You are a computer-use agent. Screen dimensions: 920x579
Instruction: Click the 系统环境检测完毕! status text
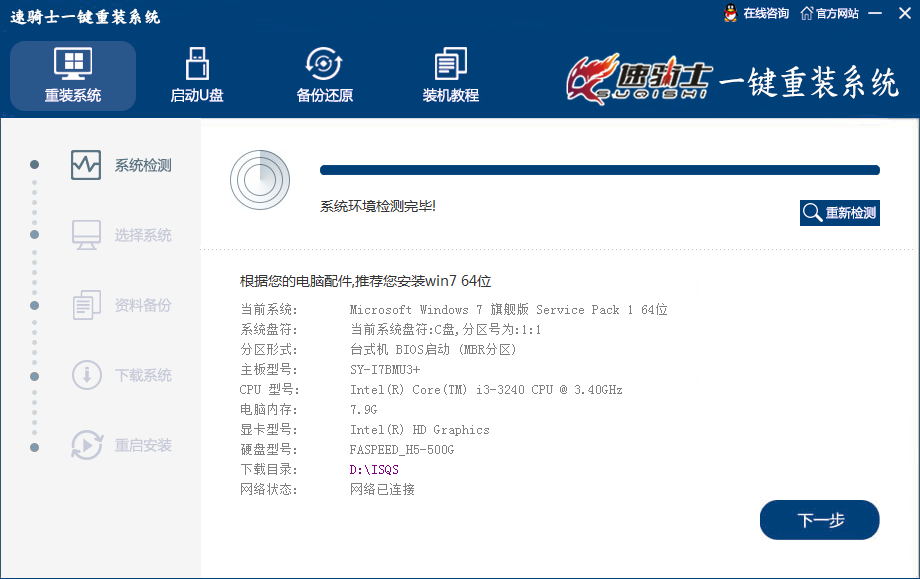tap(377, 206)
